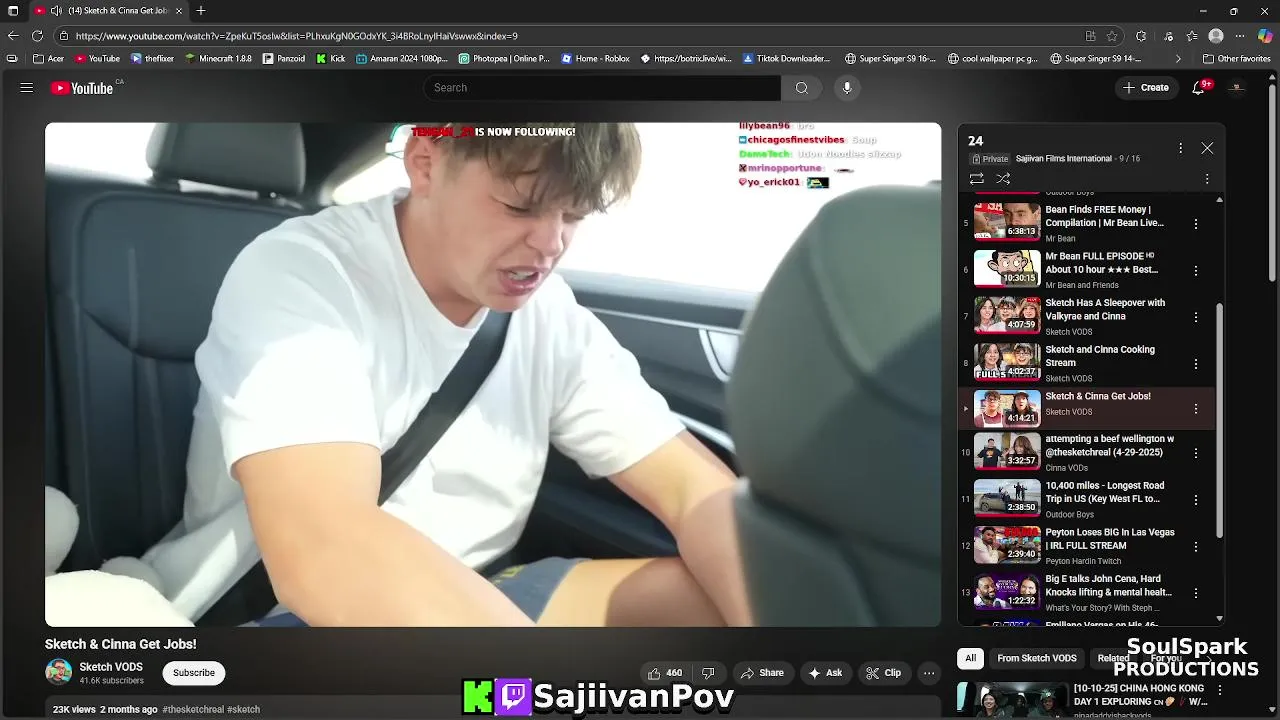Switch to the Sketch & Cinna browser tab
Image resolution: width=1280 pixels, height=720 pixels.
point(110,11)
